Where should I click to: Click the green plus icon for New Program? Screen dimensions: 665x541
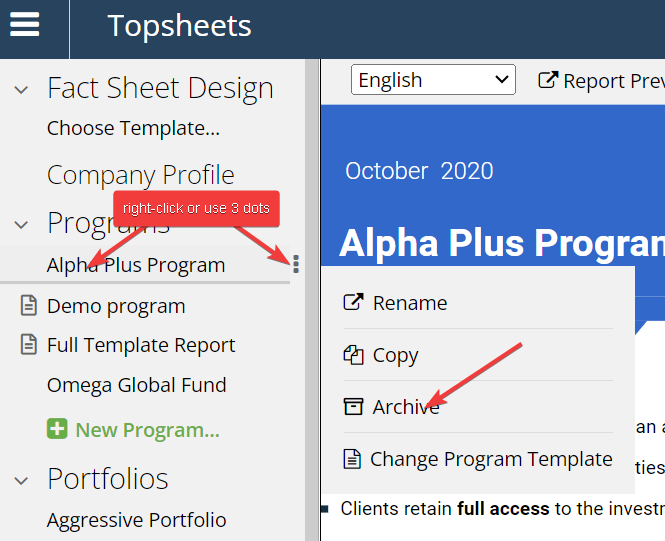57,429
